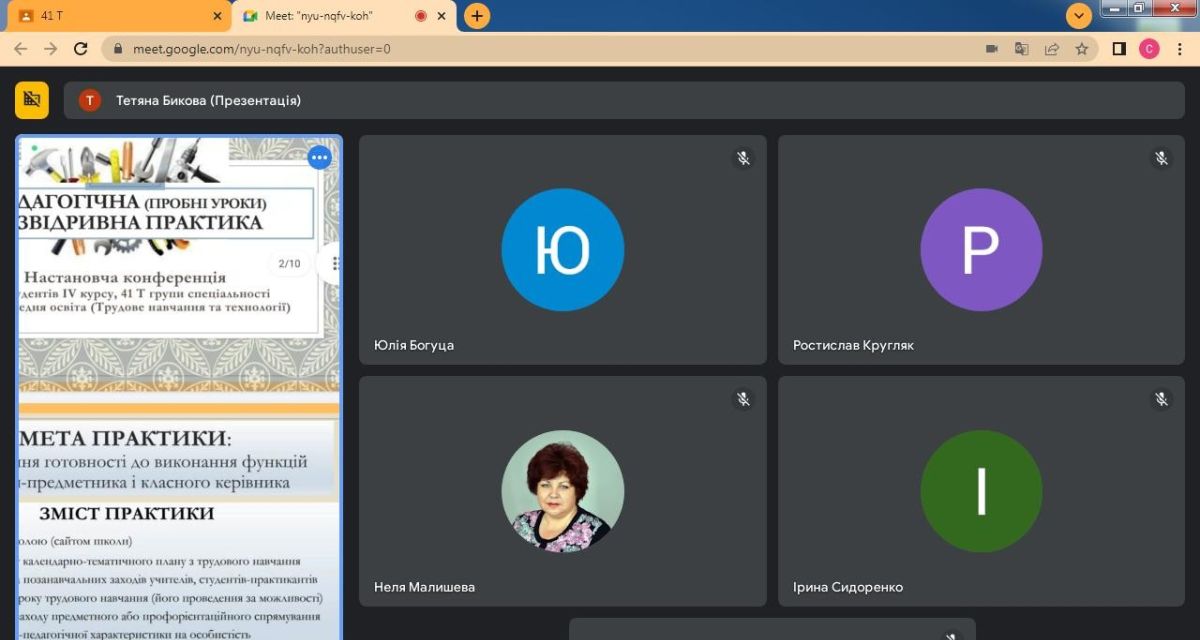Reload the Meet page
This screenshot has height=640, width=1200.
click(x=81, y=49)
